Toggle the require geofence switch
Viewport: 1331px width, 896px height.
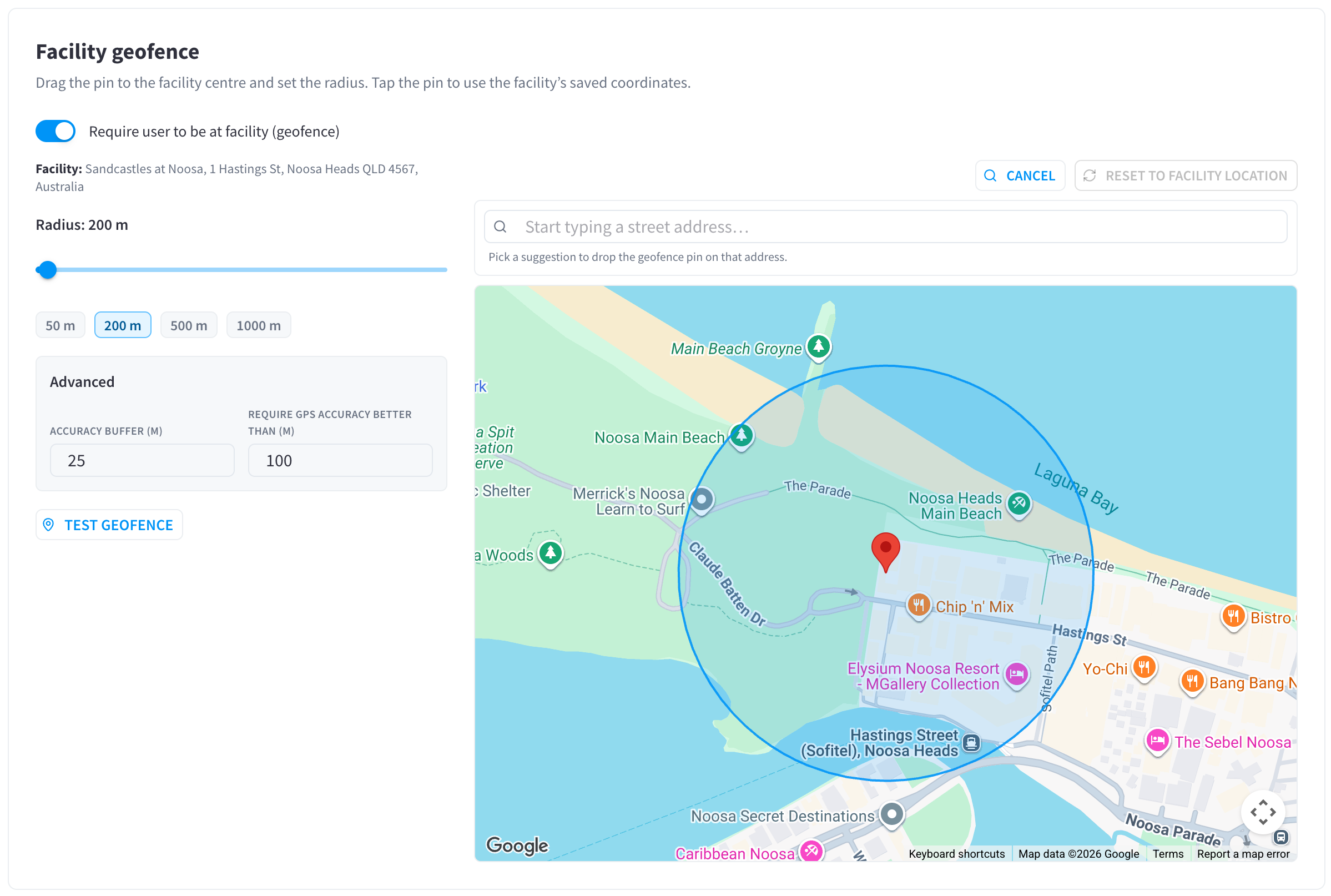56,132
